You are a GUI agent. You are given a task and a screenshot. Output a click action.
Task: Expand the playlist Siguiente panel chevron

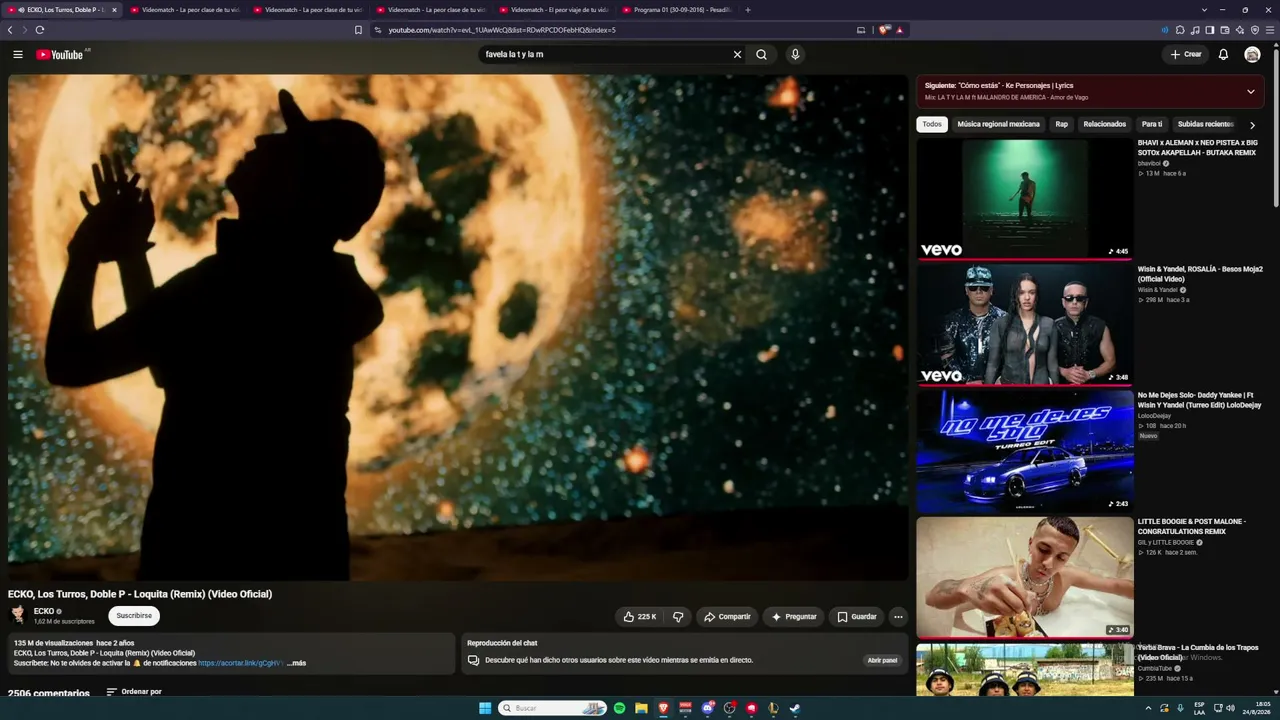1250,92
